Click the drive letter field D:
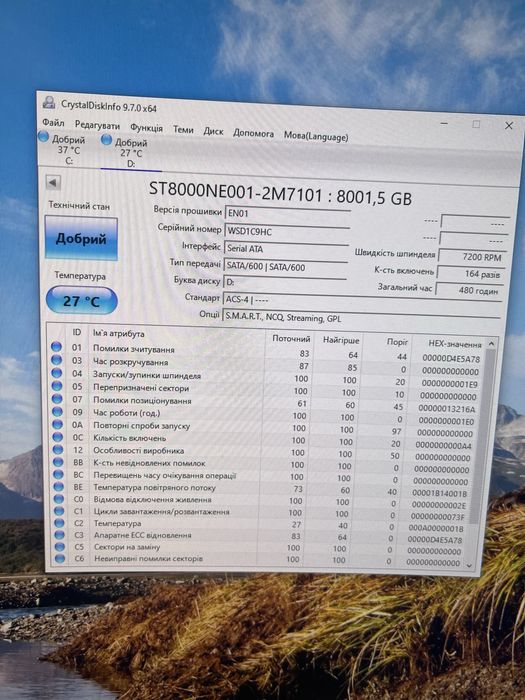 click(284, 283)
